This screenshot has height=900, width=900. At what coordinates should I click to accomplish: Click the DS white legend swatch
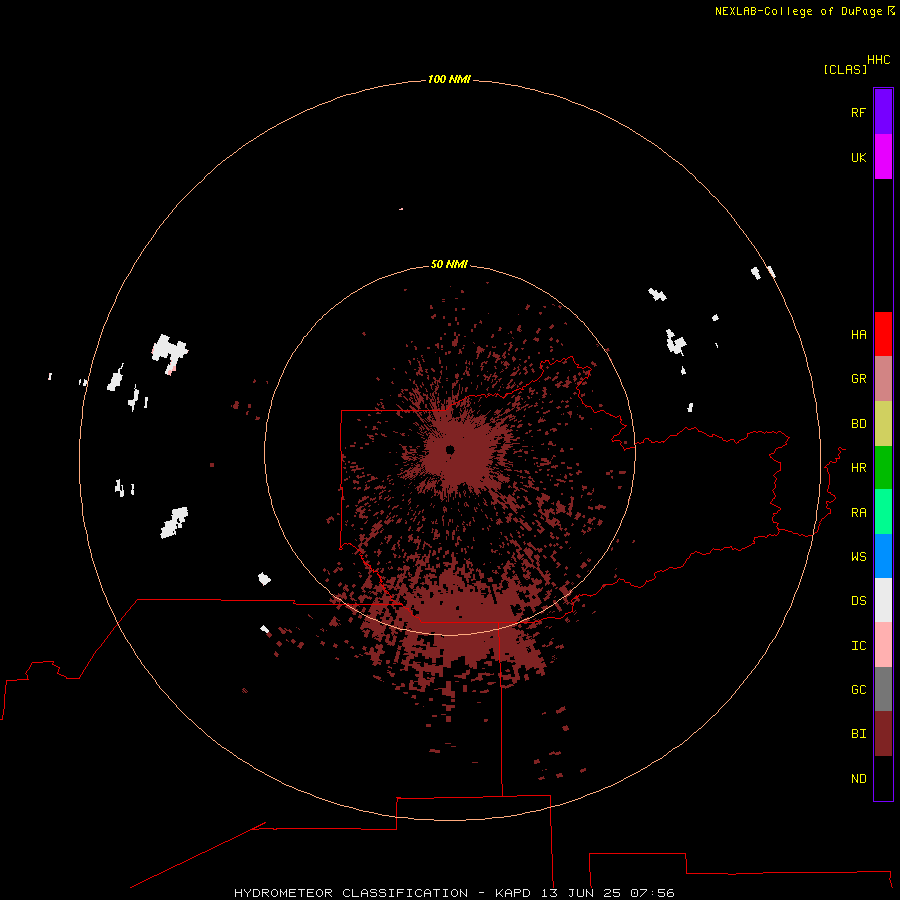coord(883,600)
